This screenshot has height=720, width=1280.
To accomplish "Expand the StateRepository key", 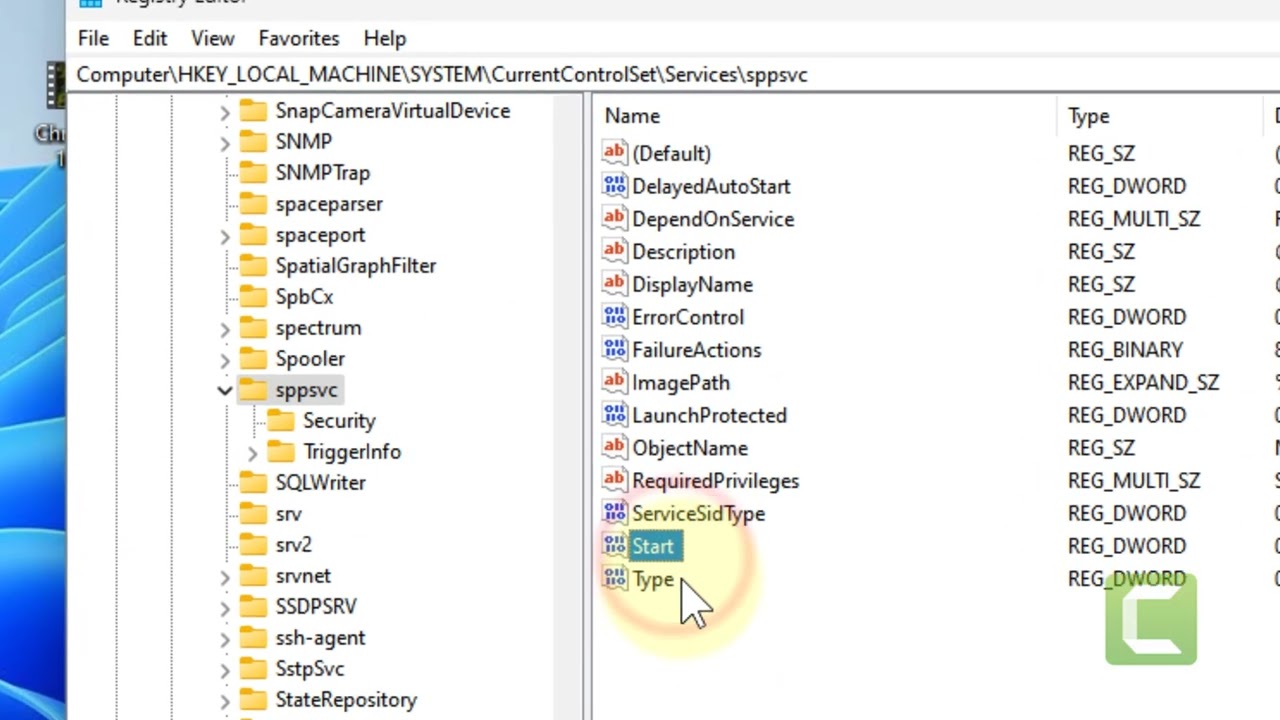I will click(x=225, y=700).
